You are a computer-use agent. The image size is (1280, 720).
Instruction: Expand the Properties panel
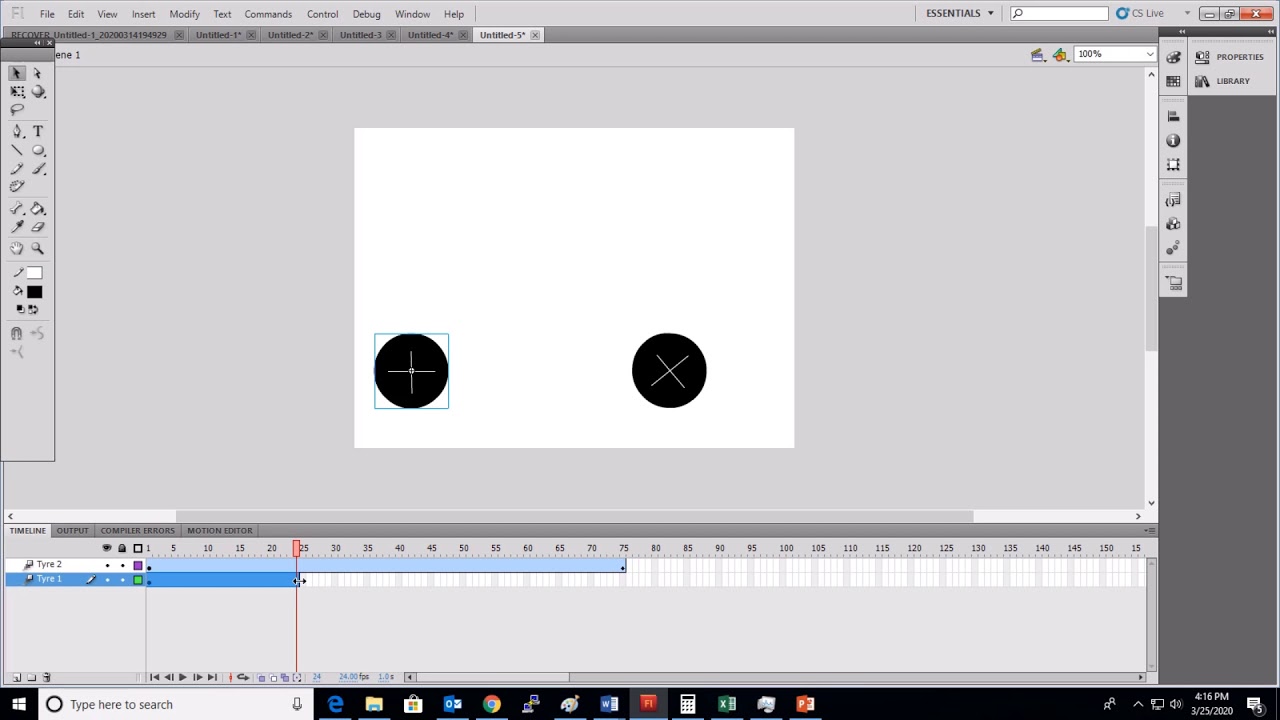click(1229, 57)
